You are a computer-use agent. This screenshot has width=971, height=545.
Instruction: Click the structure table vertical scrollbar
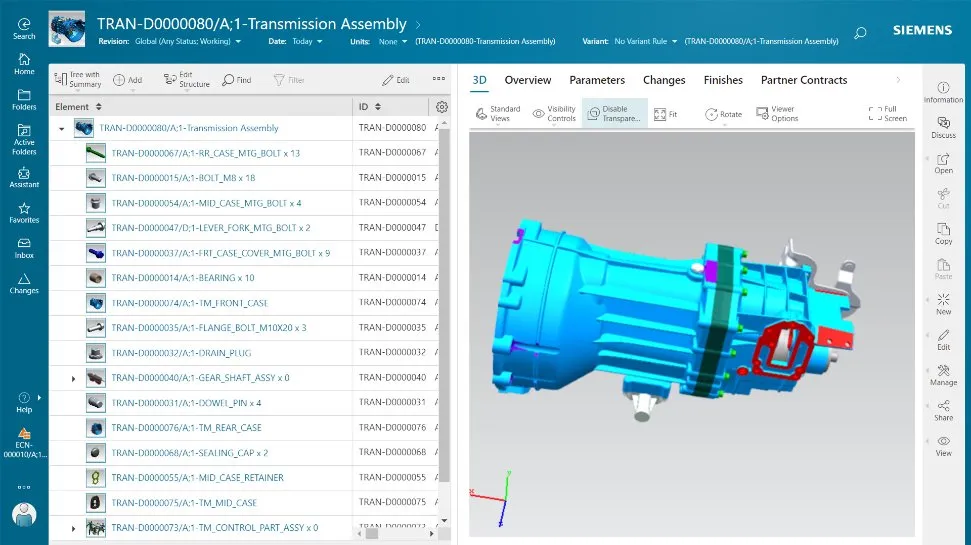446,300
